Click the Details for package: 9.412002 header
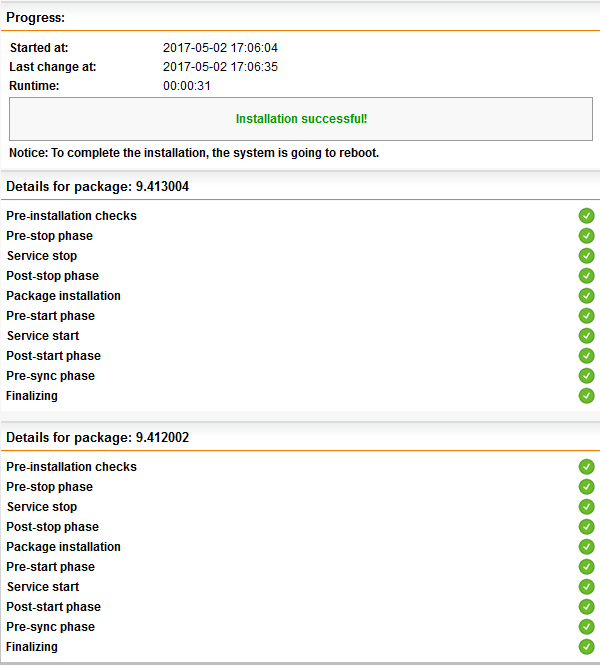Image resolution: width=600 pixels, height=665 pixels. 98,438
